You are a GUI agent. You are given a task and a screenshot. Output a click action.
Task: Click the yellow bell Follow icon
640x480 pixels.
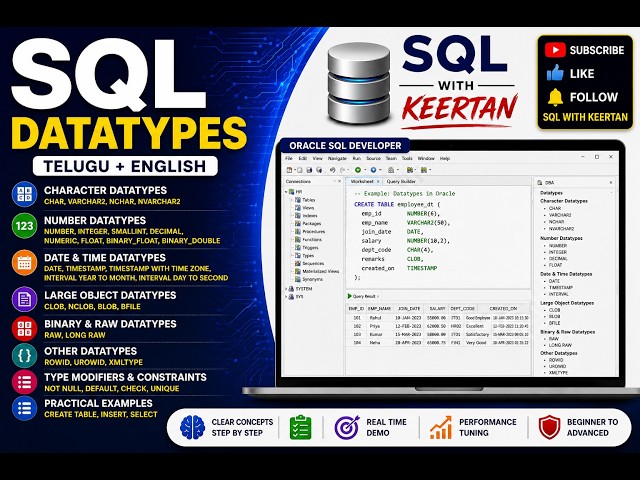tap(555, 97)
